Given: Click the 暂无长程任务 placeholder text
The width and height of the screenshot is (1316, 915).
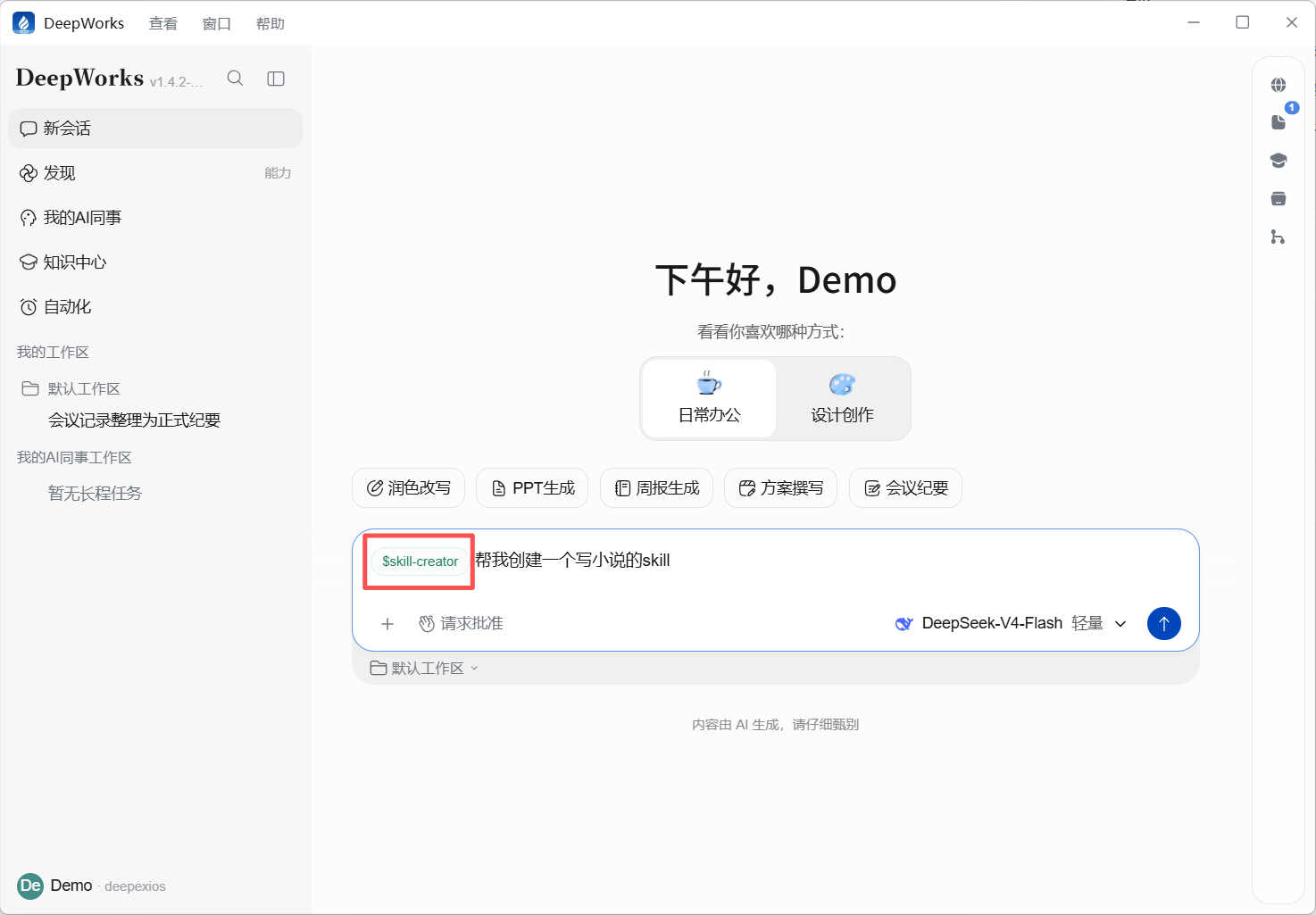Looking at the screenshot, I should click(95, 494).
